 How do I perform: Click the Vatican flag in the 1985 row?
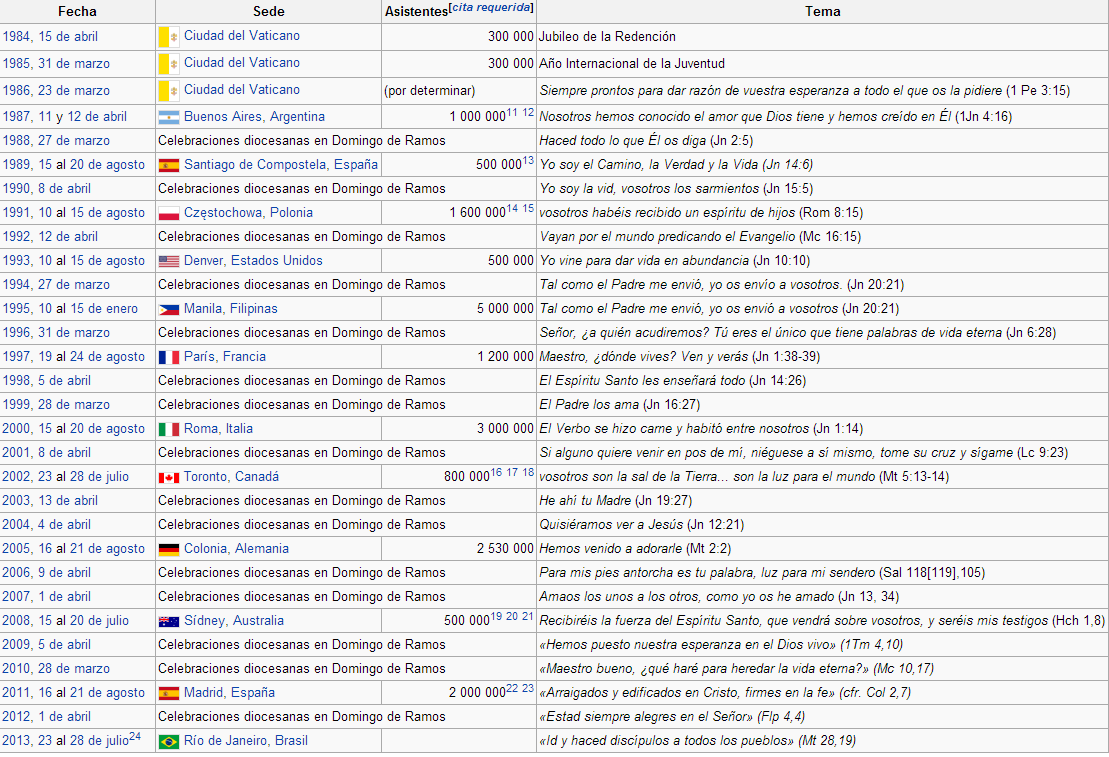(168, 64)
